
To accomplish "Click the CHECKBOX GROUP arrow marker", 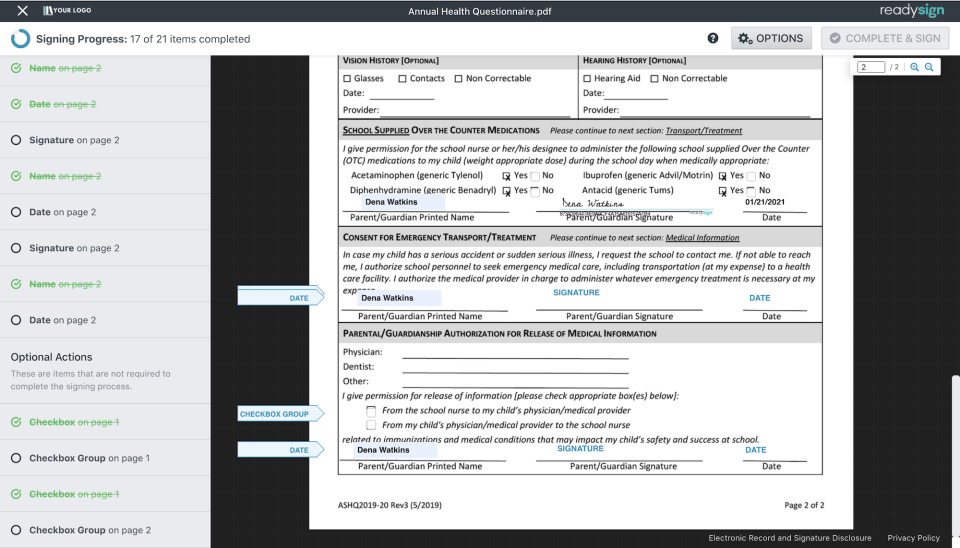I will (x=280, y=414).
